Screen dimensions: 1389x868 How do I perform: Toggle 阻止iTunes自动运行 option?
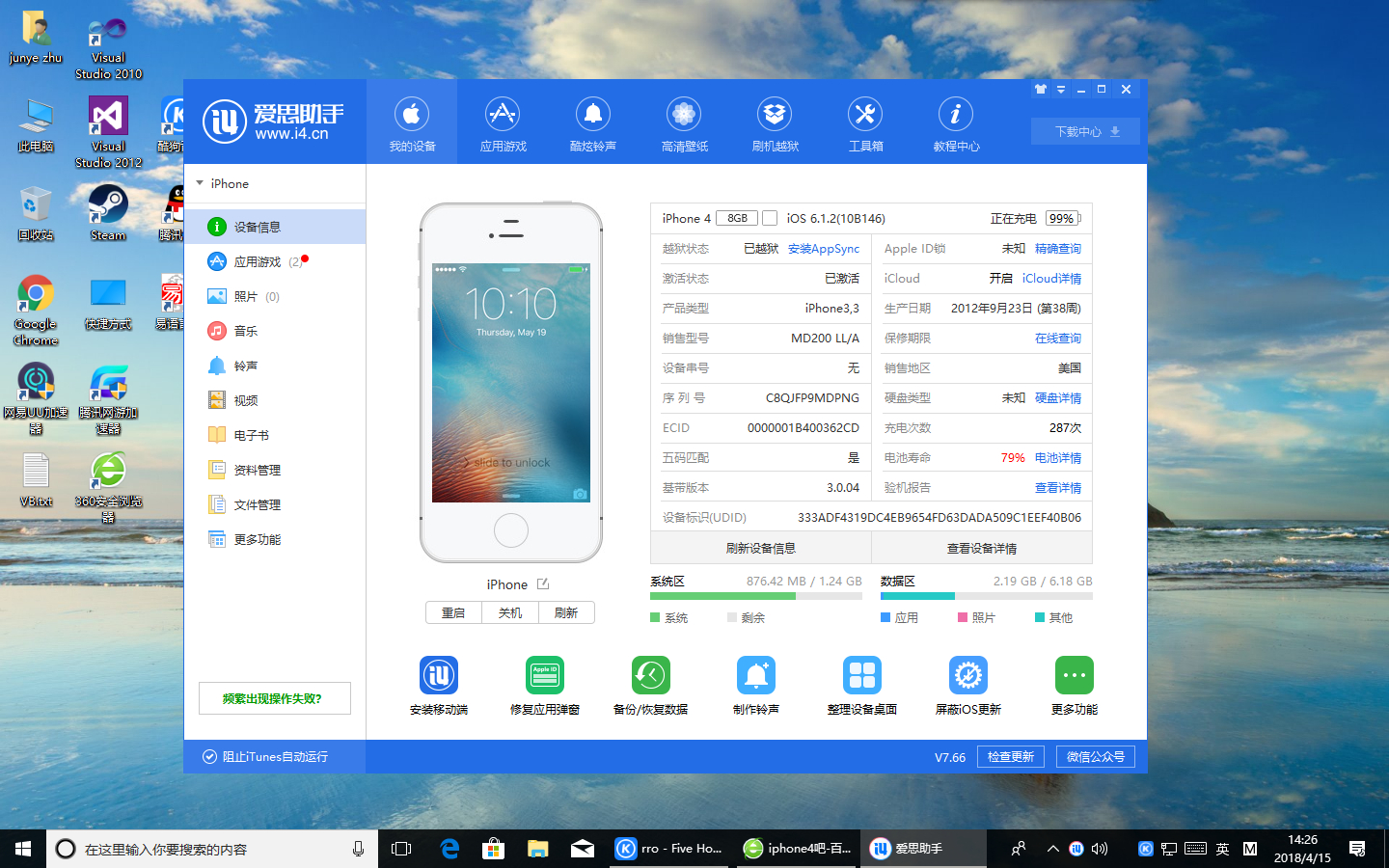pos(265,757)
